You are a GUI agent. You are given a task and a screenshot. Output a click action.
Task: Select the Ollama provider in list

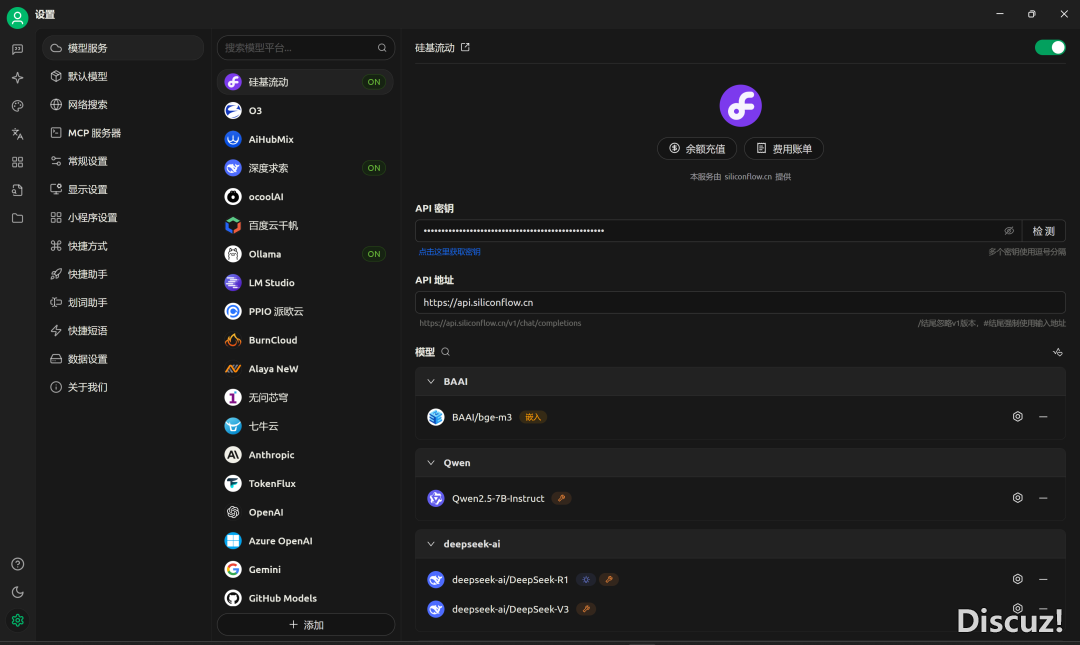[306, 254]
